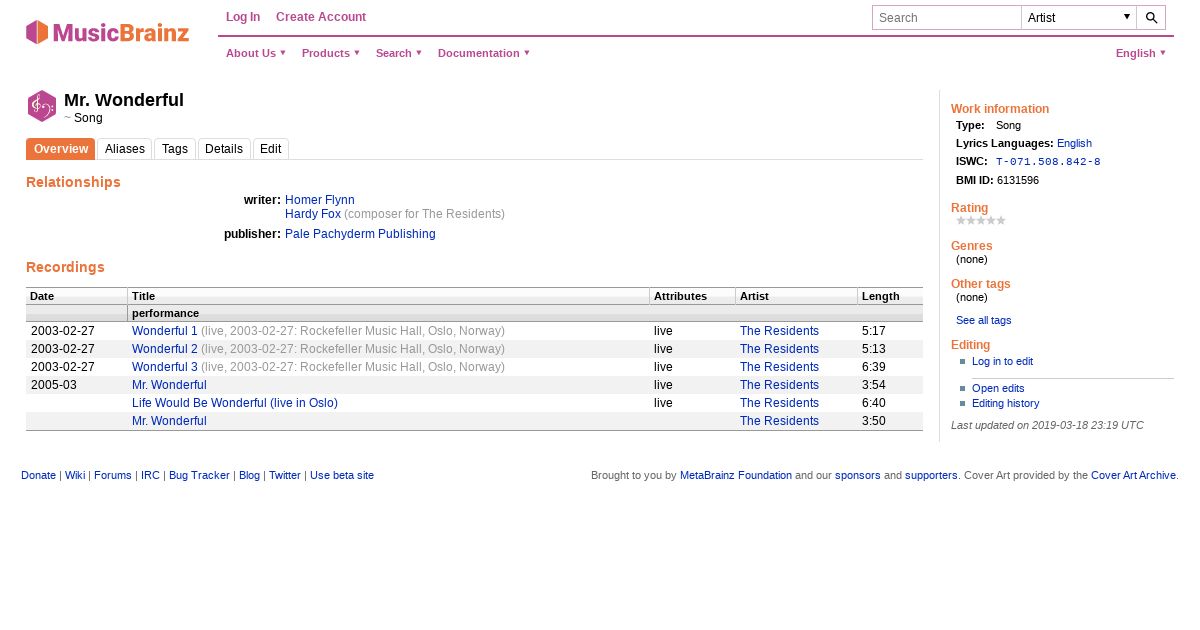Click the BMI ID value 6131596
The height and width of the screenshot is (630, 1200).
(x=1018, y=180)
